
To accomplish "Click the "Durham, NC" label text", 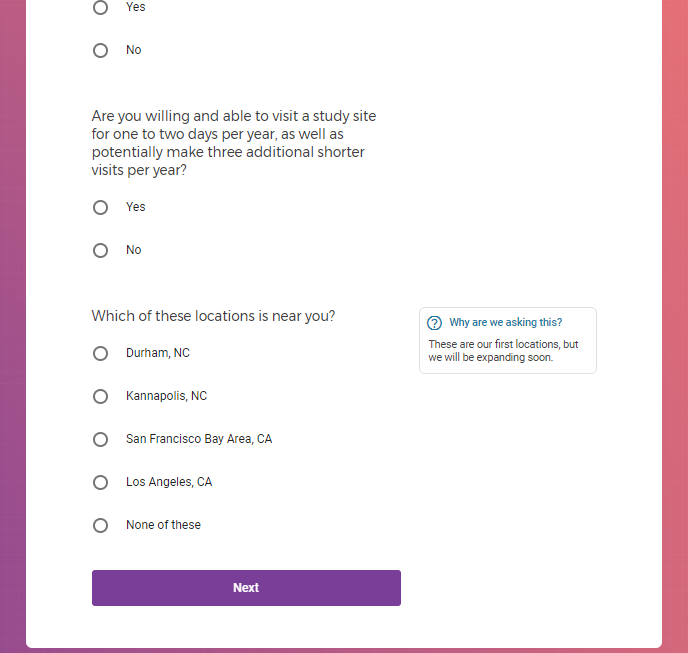I will pyautogui.click(x=157, y=353).
